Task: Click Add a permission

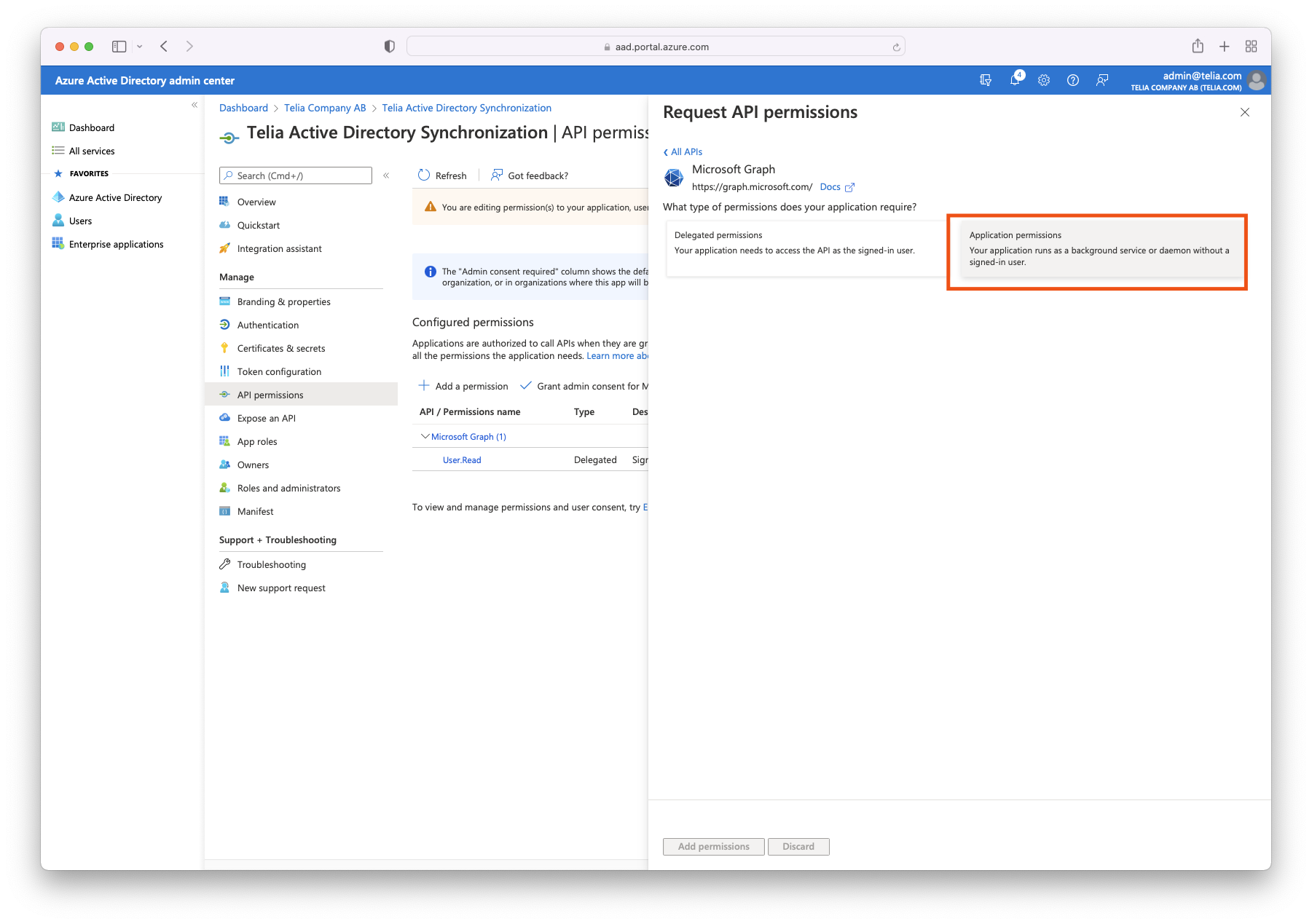Action: click(463, 386)
